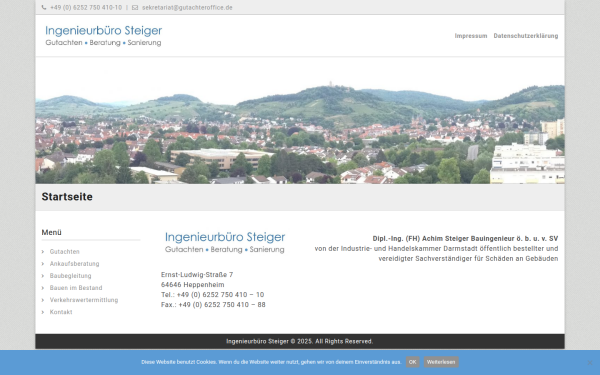Open Kontakt from the sidebar menu
The width and height of the screenshot is (600, 375).
tap(61, 312)
